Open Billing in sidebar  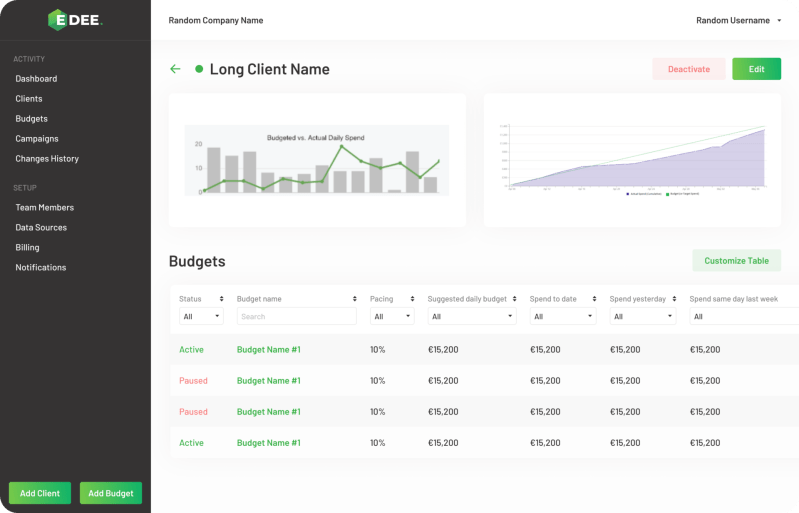click(27, 248)
